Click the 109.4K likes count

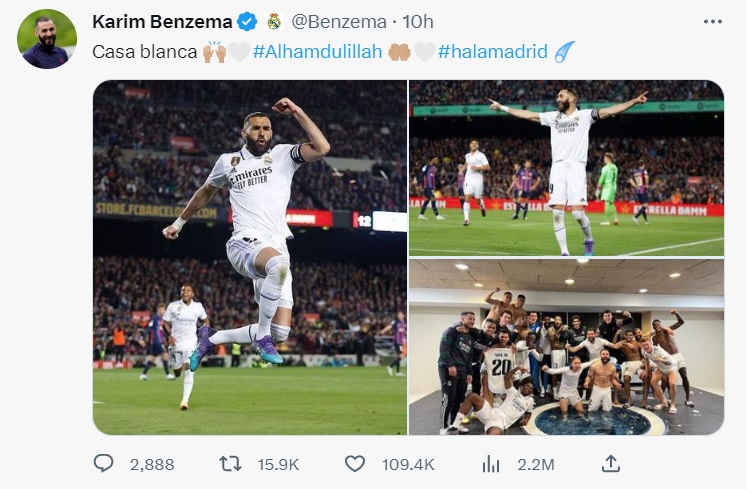click(408, 464)
